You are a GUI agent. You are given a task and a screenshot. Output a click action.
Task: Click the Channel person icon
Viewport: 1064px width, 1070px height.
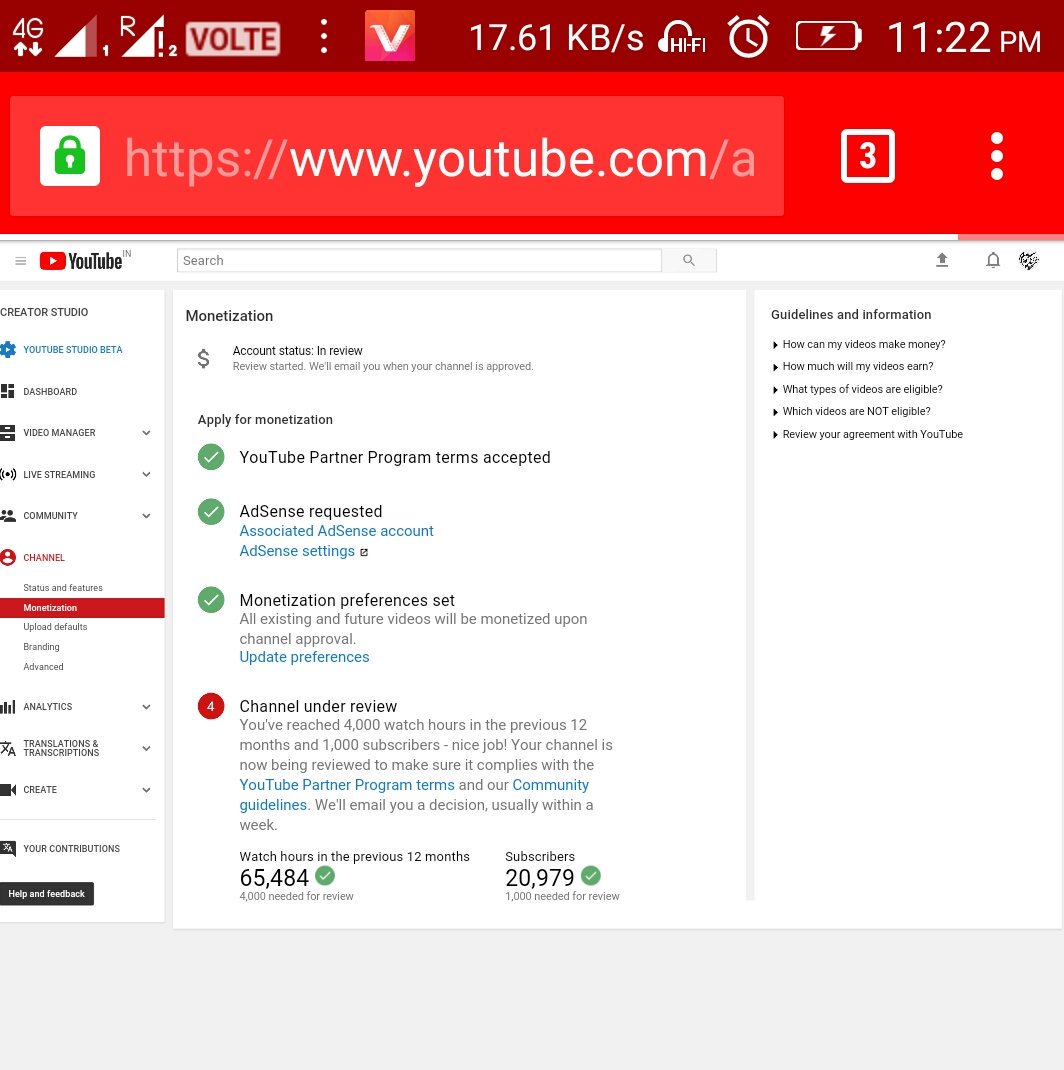(8, 558)
